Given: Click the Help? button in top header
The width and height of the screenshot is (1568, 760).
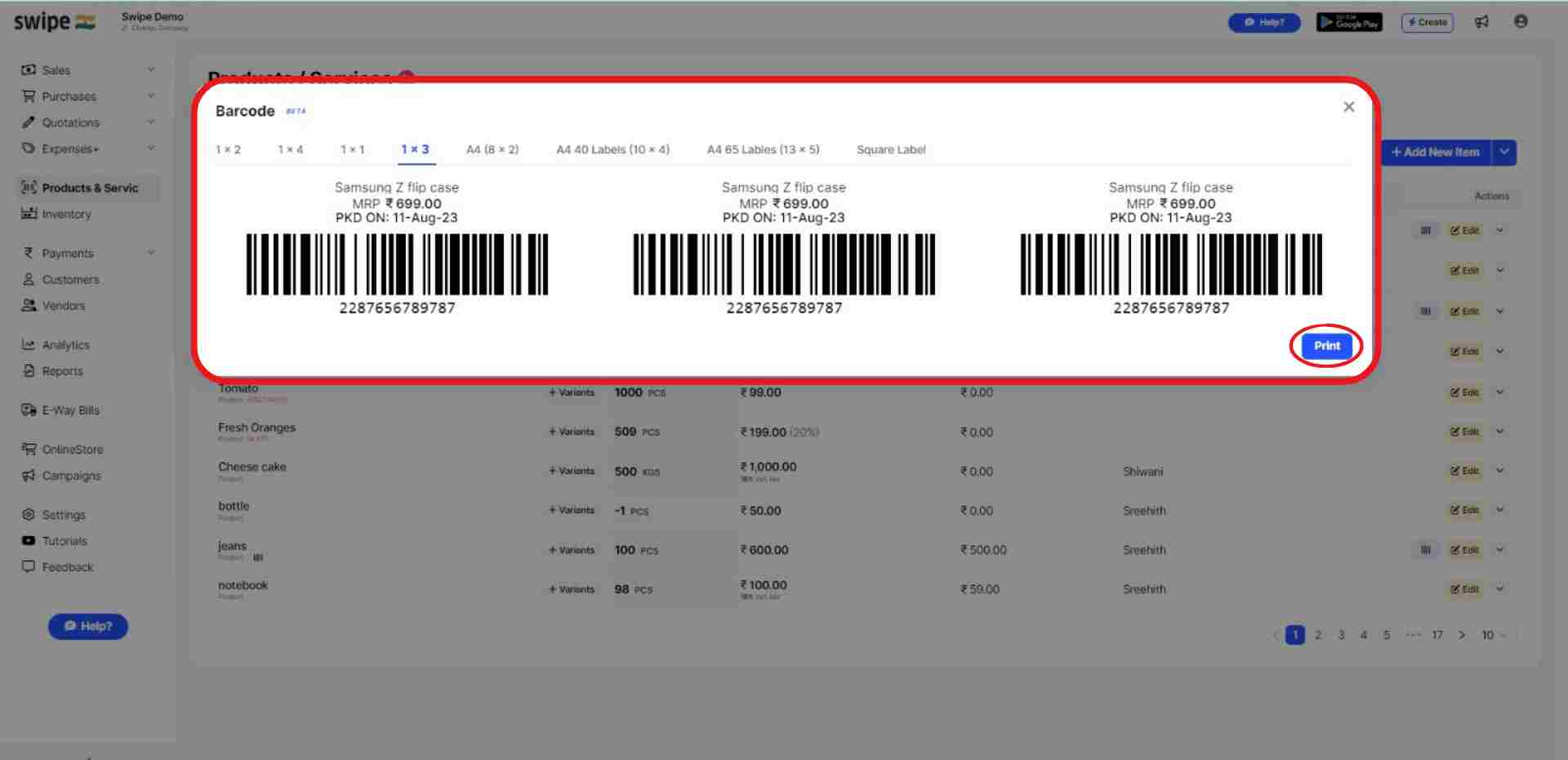Looking at the screenshot, I should (x=1264, y=22).
